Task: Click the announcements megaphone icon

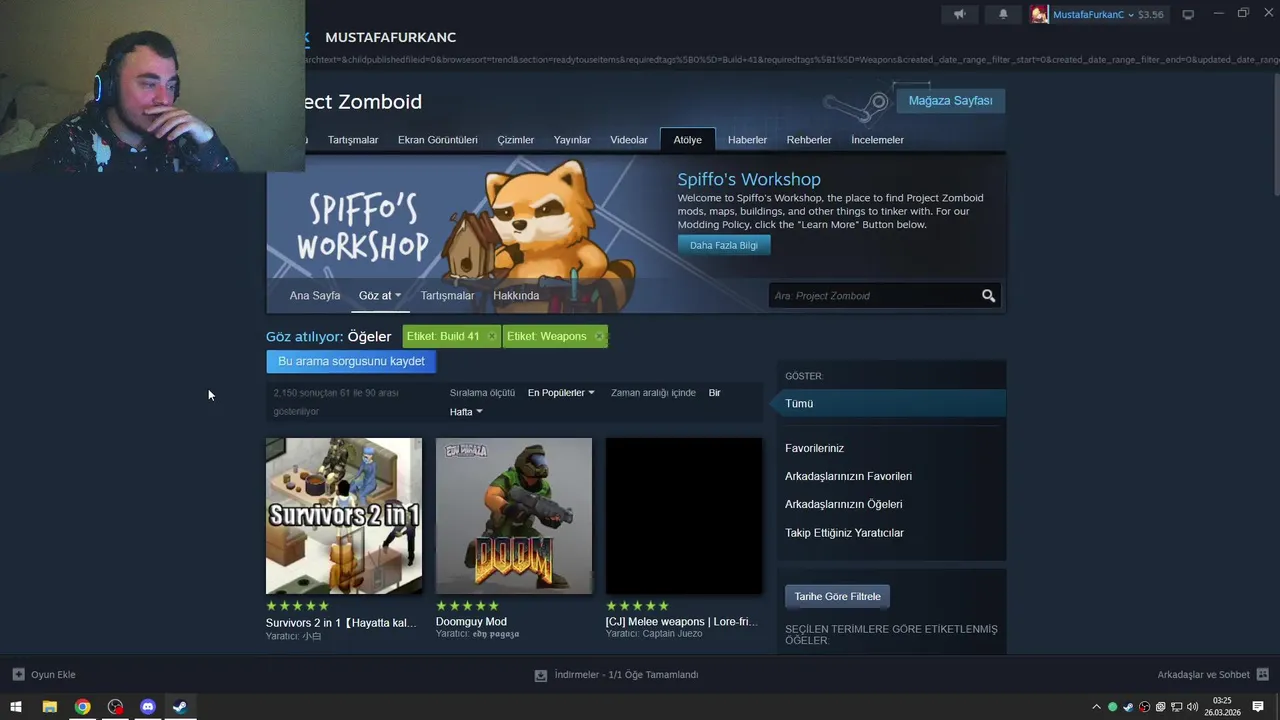Action: click(959, 14)
